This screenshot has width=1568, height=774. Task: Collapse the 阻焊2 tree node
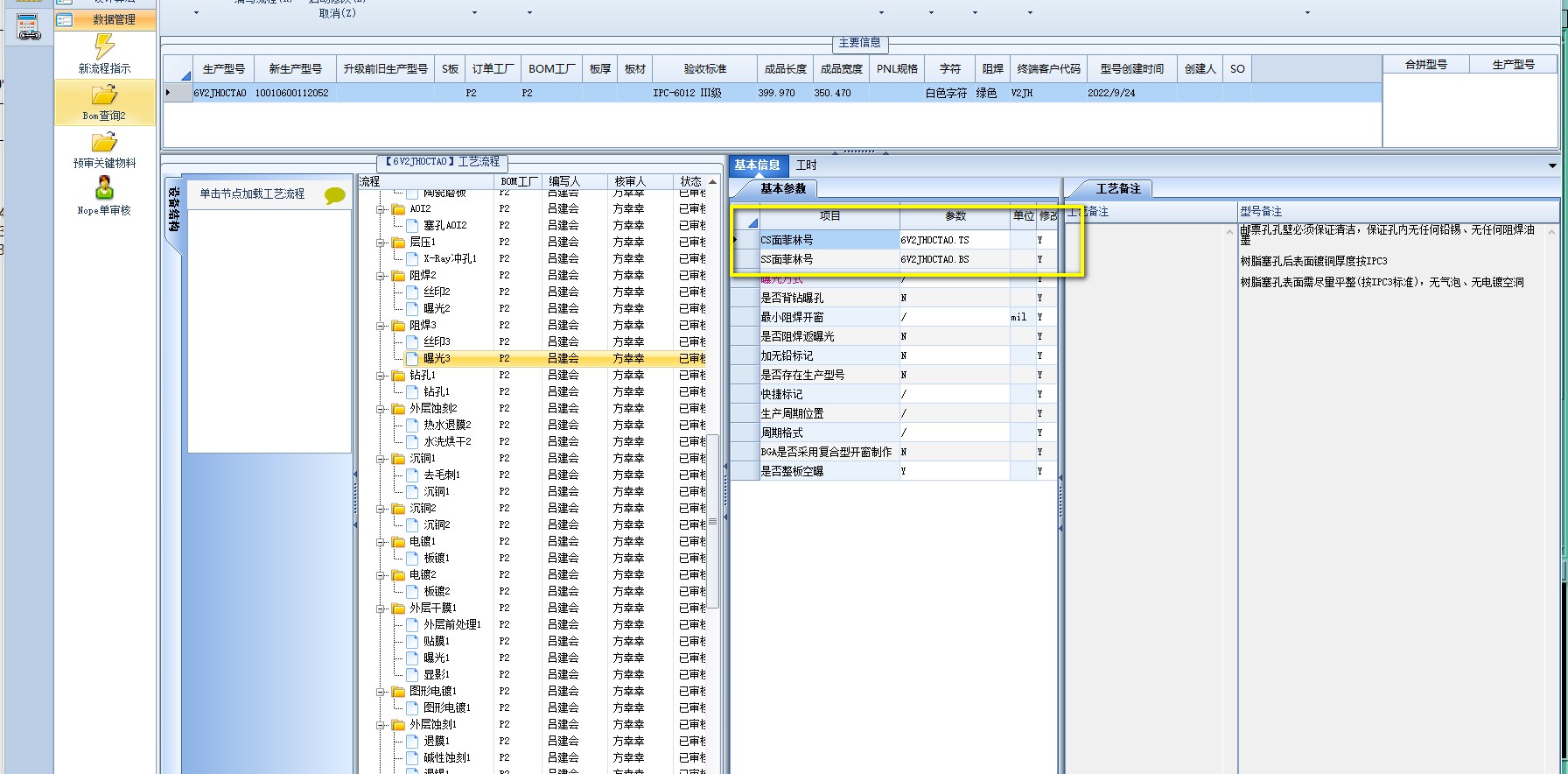[382, 276]
